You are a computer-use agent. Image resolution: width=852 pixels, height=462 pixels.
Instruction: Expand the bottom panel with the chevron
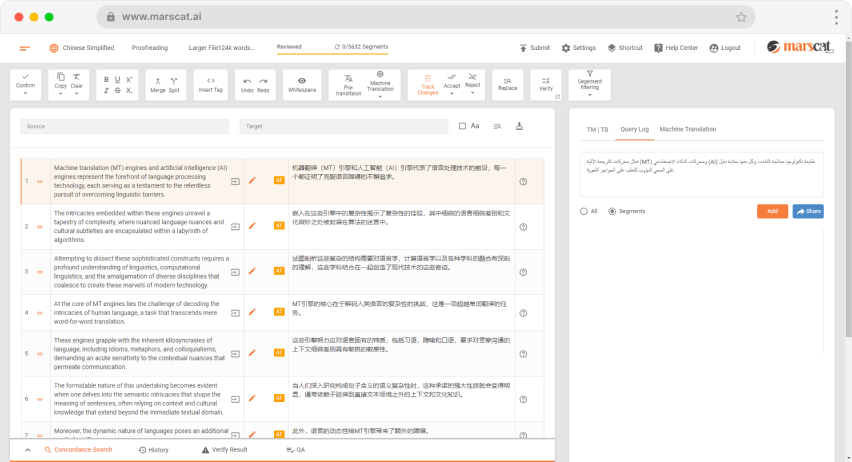click(25, 450)
